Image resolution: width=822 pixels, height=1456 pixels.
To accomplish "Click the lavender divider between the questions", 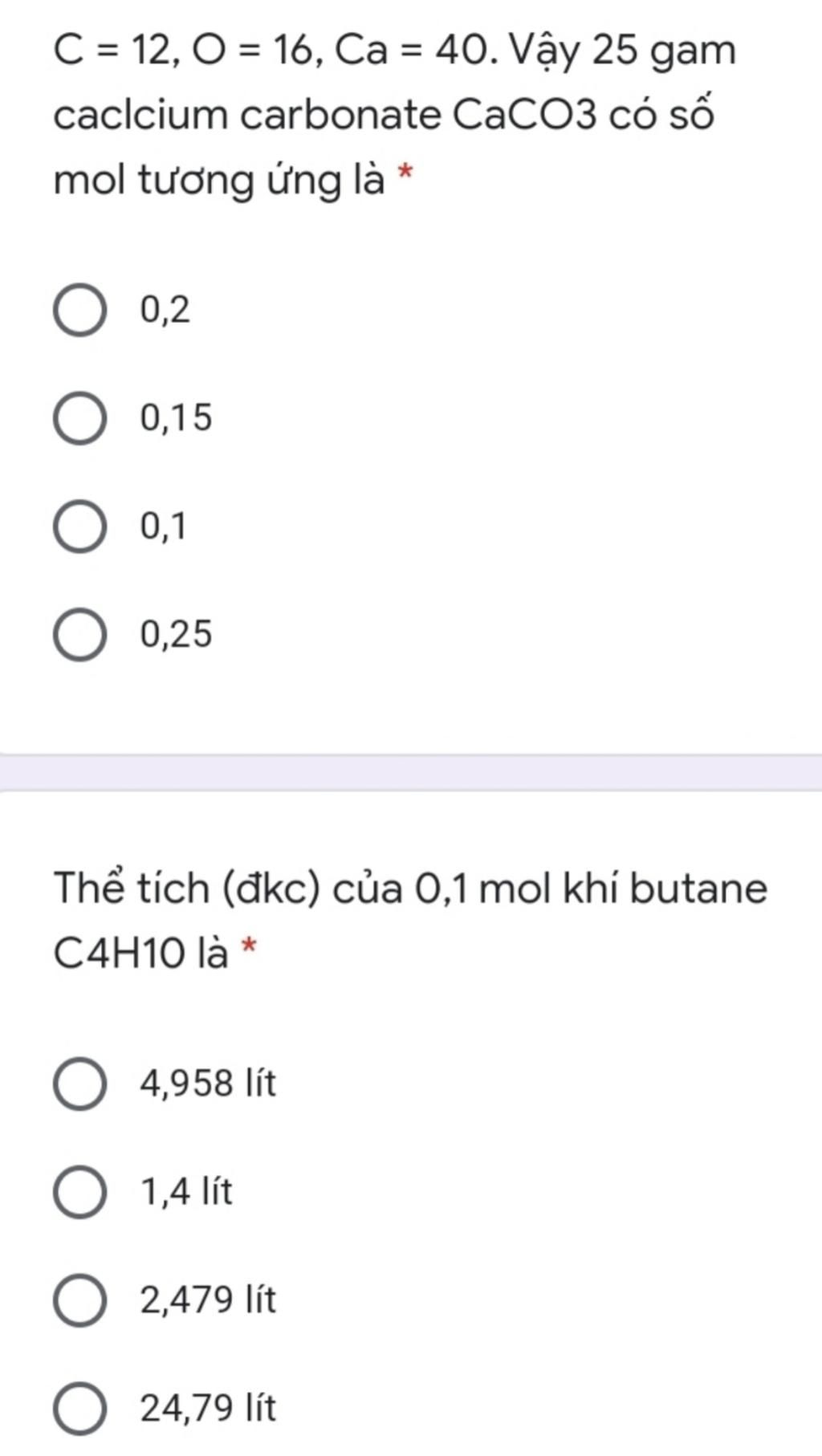I will 411,773.
